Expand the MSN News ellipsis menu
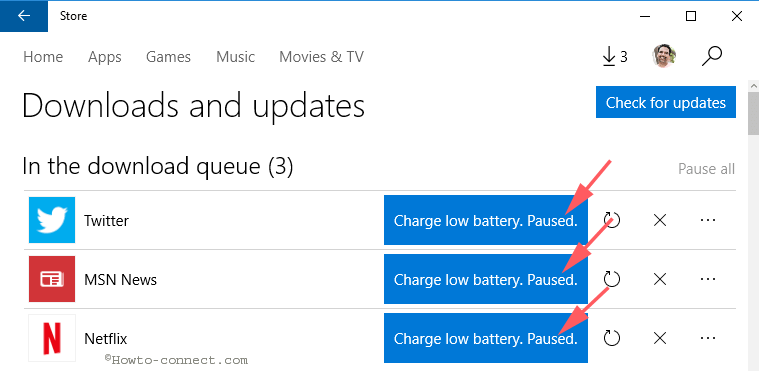759x371 pixels. click(708, 279)
